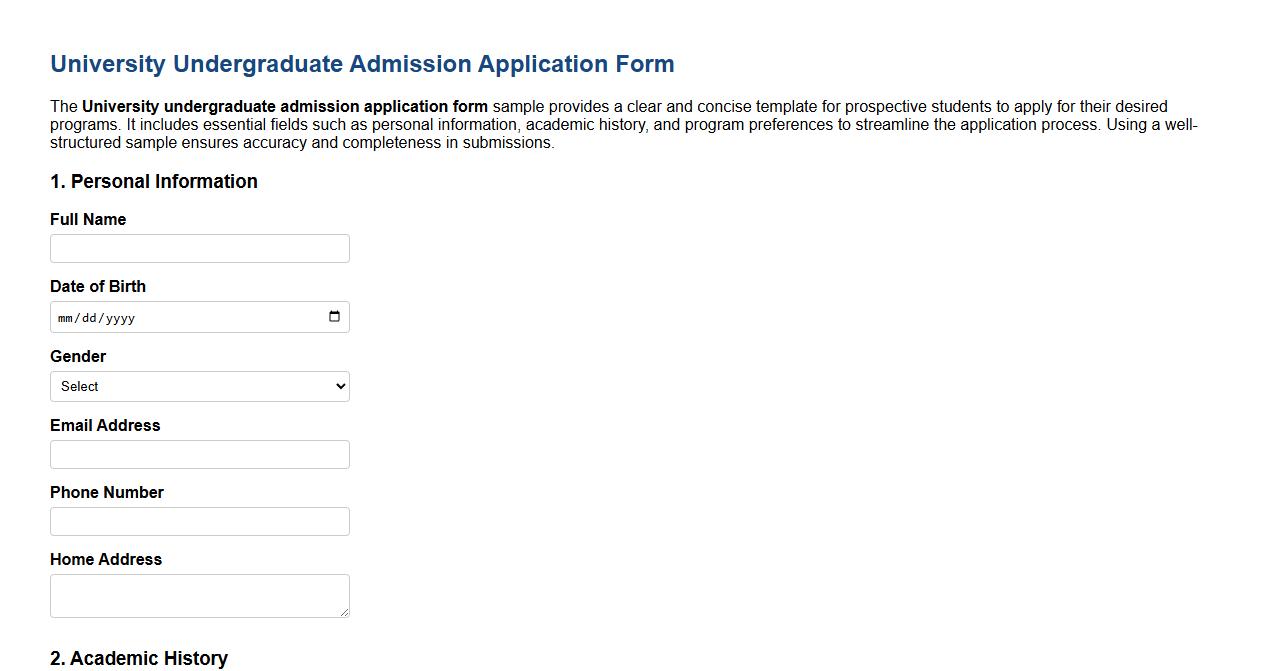
Task: Select the bolded application form text
Action: tap(285, 106)
